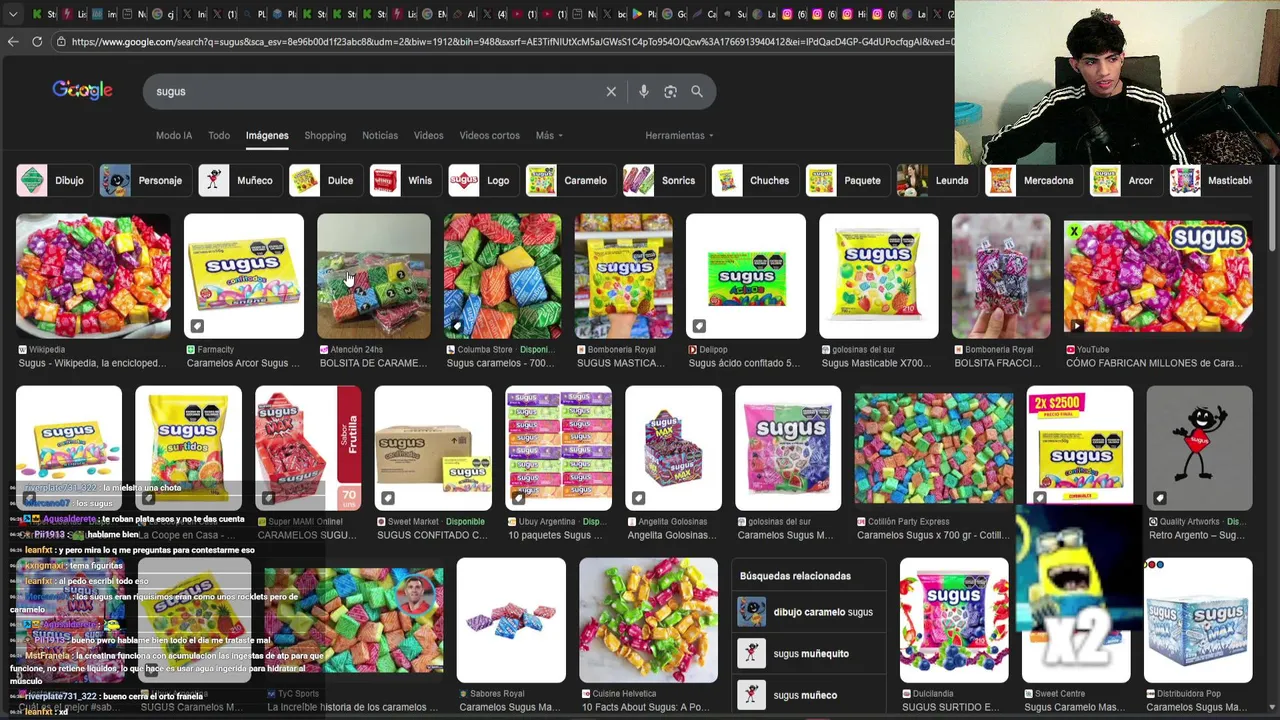
Task: Reload the page
Action: coord(37,41)
